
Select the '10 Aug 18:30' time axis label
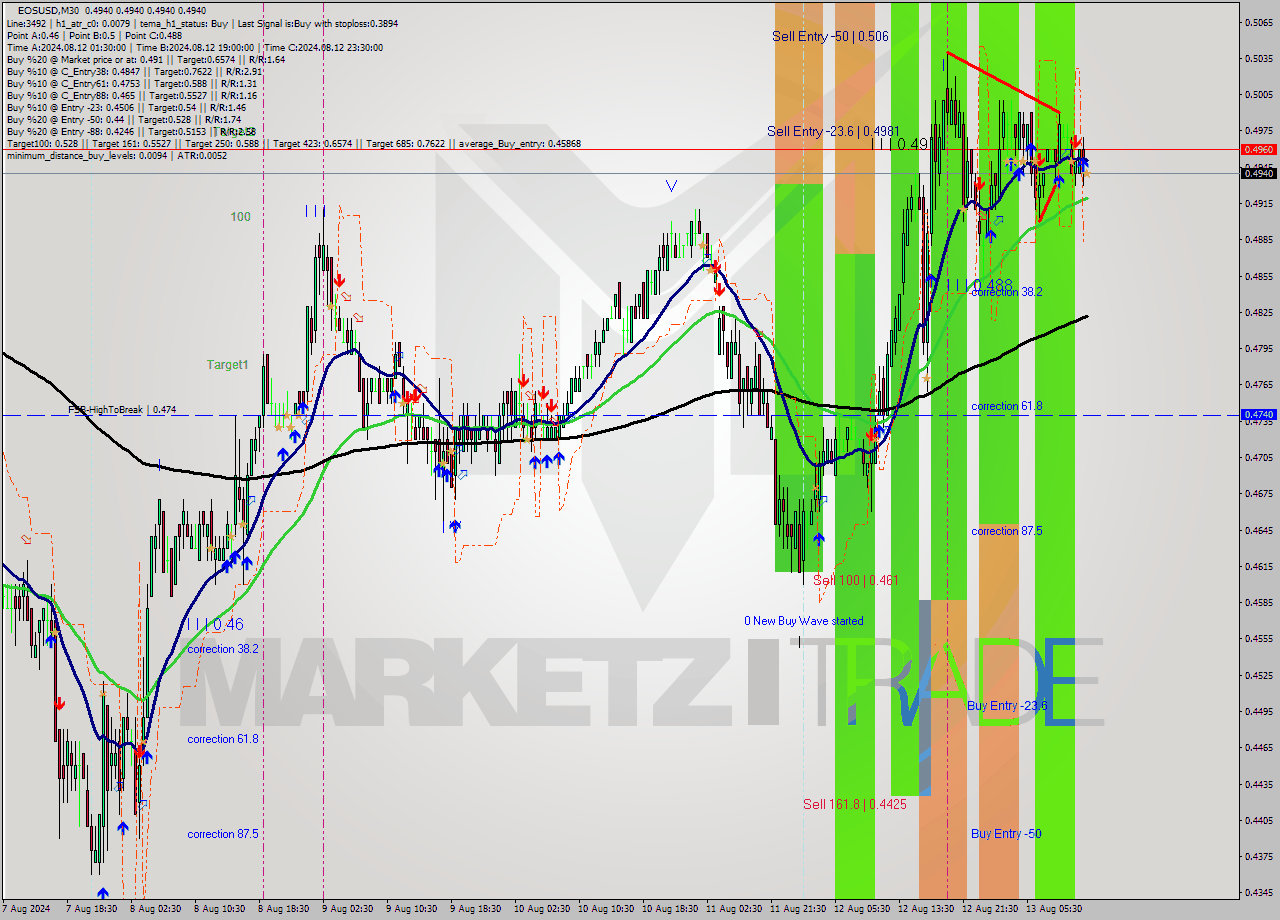[670, 909]
